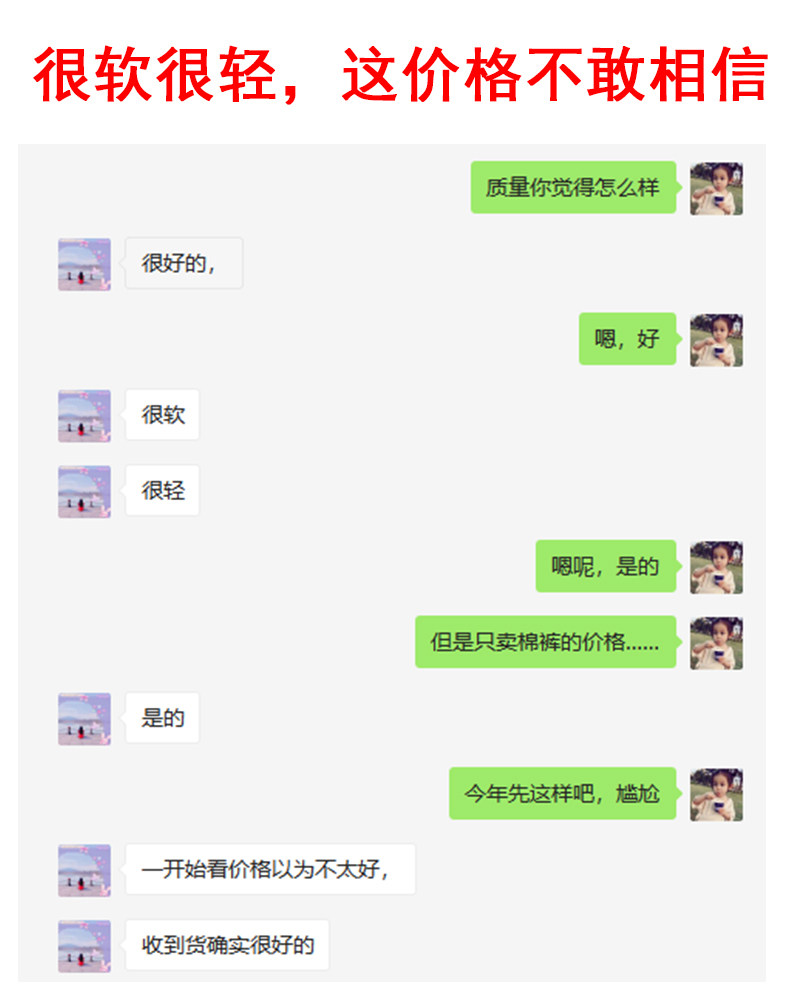The height and width of the screenshot is (1000, 790).
Task: Click avatar beside '嗯,好' message
Action: (x=716, y=340)
